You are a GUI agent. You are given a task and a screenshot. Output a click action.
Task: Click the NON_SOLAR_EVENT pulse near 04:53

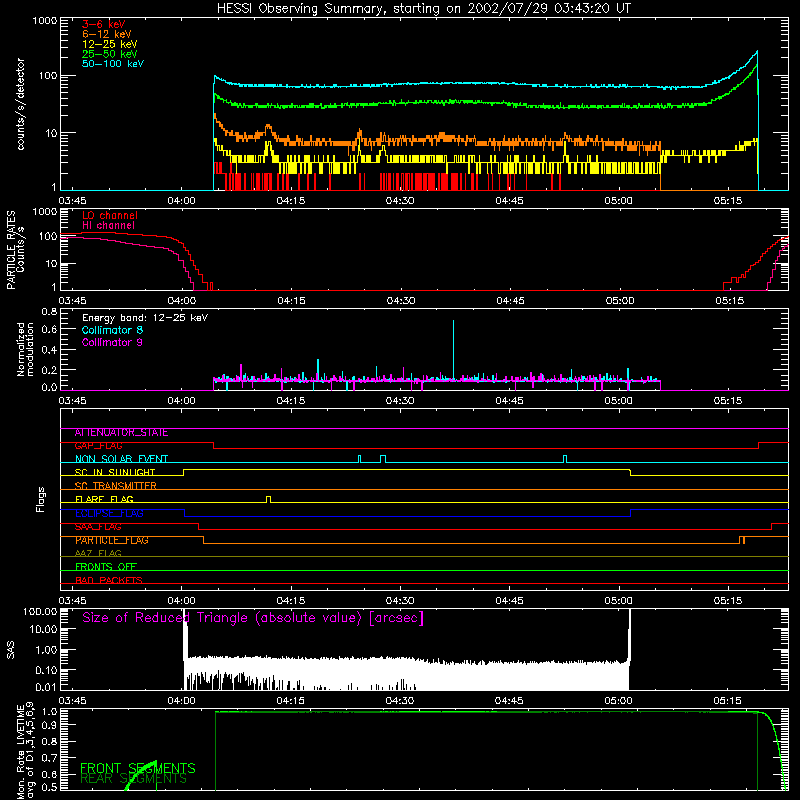tap(565, 459)
